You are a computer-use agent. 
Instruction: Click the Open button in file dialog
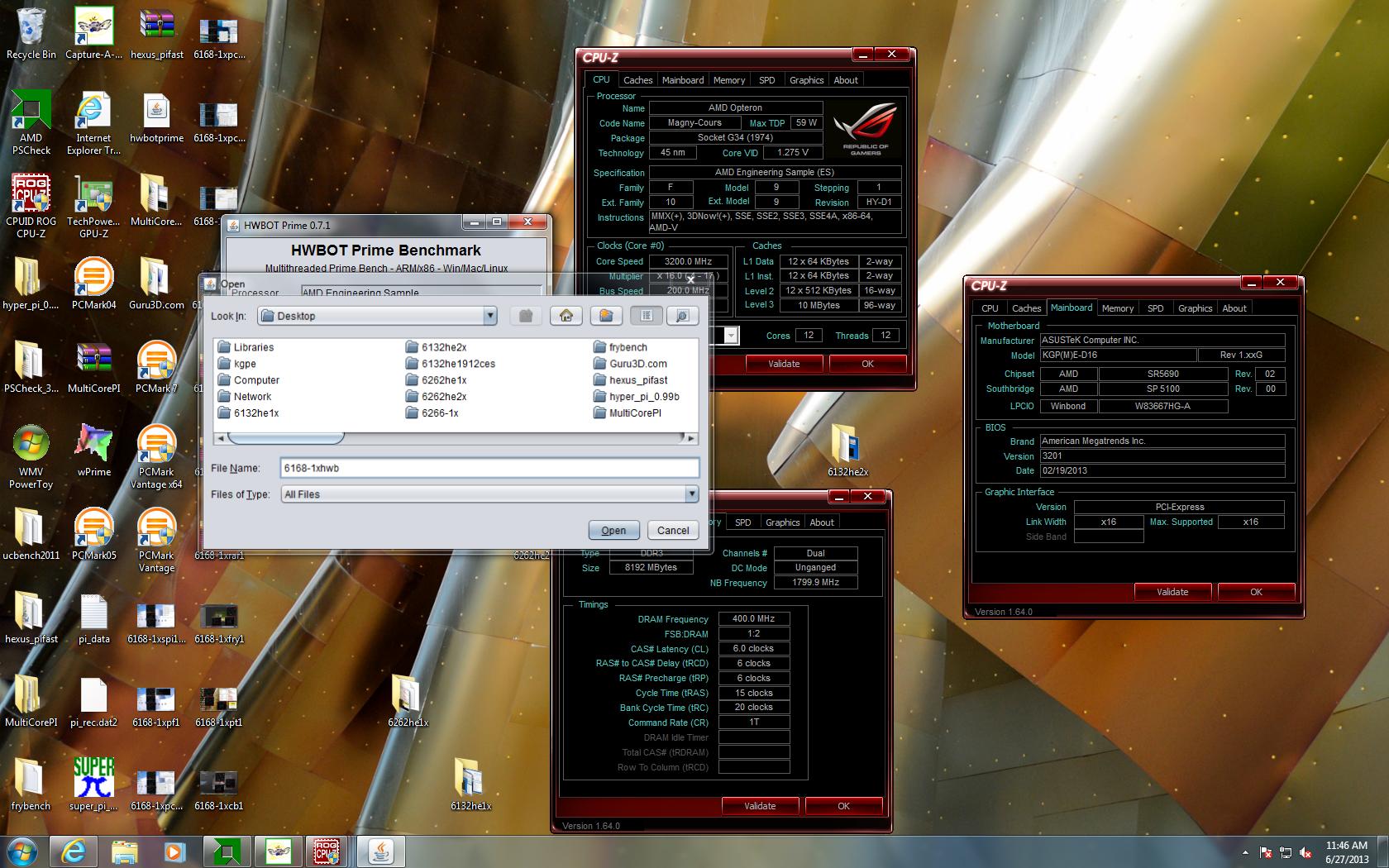point(613,530)
